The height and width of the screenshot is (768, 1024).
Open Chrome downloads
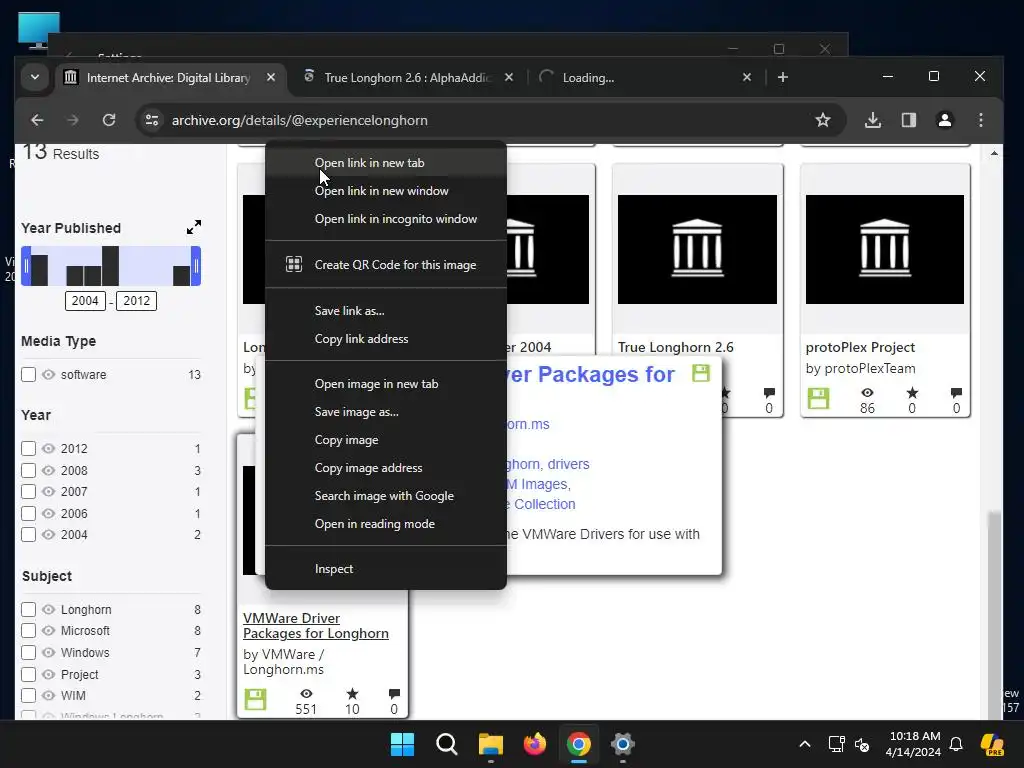(872, 120)
